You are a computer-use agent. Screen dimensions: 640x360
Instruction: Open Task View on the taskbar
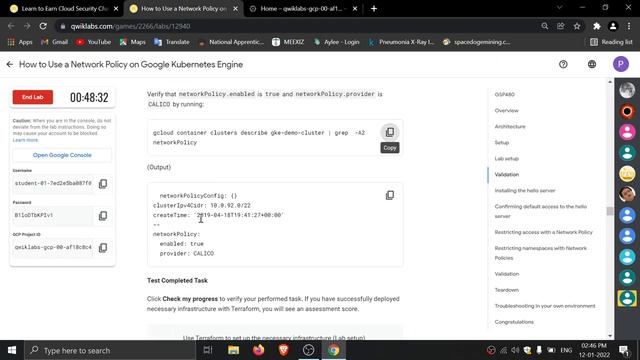(208, 350)
